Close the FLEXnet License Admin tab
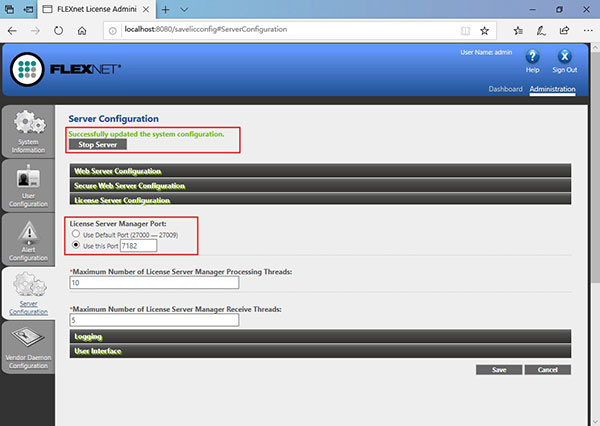Viewport: 600px width, 426px height. (x=146, y=10)
